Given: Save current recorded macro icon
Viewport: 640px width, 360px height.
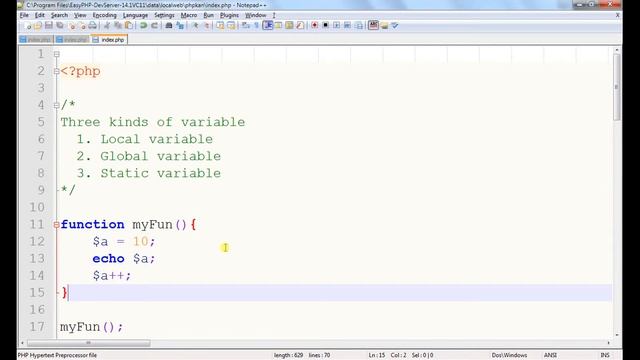Looking at the screenshot, I should tap(358, 26).
